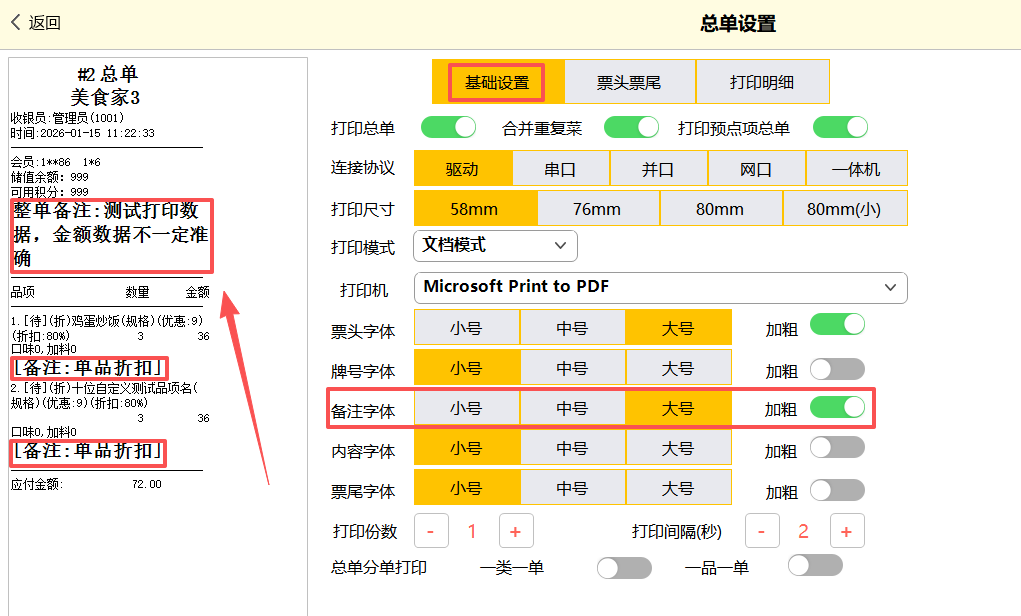Enable the 一品一单 switch
This screenshot has height=616, width=1021.
[814, 566]
